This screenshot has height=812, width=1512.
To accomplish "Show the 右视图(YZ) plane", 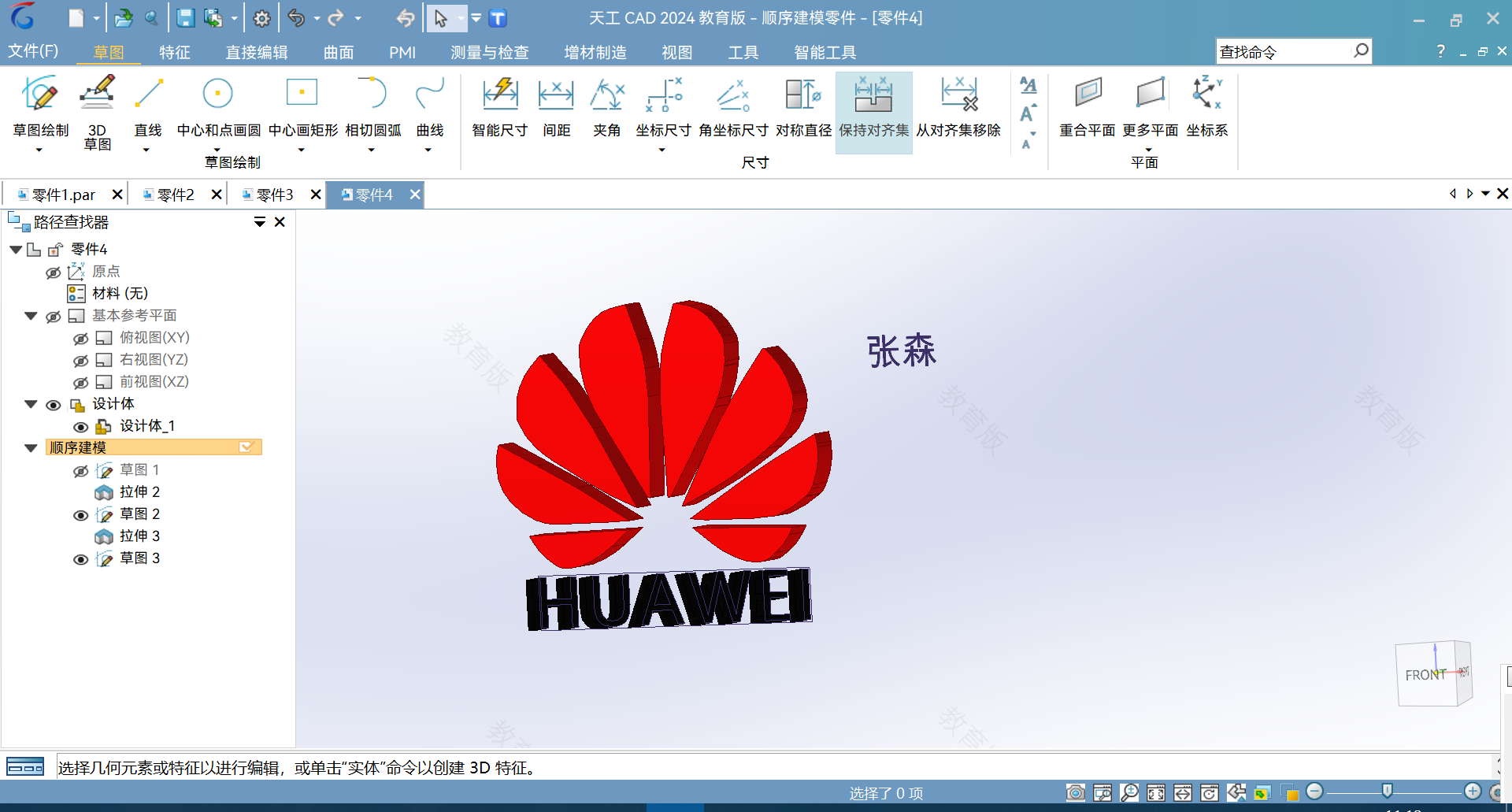I will [x=80, y=361].
